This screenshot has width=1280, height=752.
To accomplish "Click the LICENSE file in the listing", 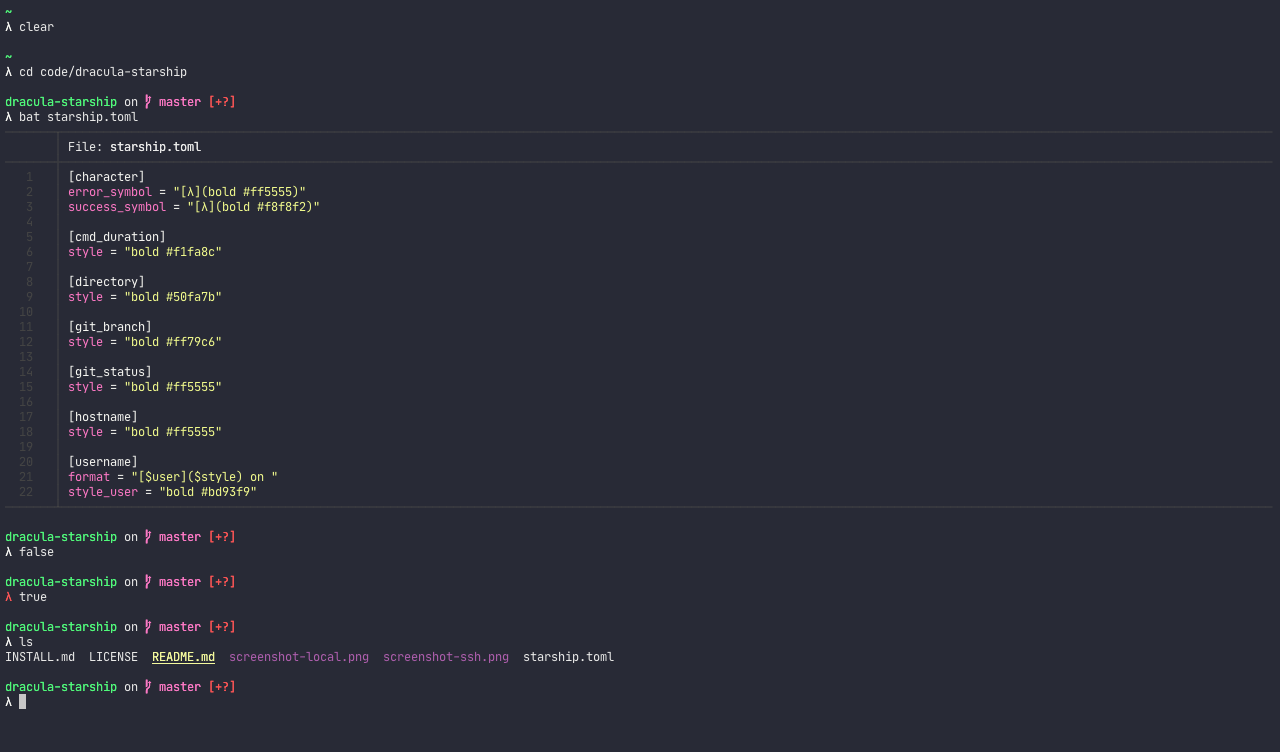I will [x=113, y=657].
